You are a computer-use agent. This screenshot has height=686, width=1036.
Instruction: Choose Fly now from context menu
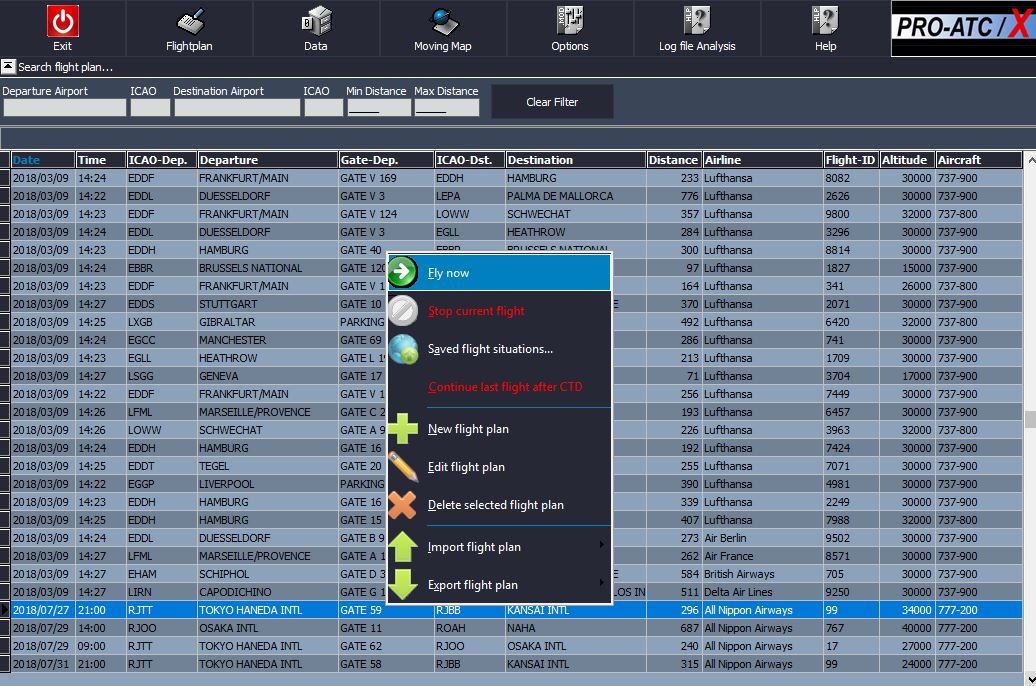pos(499,273)
